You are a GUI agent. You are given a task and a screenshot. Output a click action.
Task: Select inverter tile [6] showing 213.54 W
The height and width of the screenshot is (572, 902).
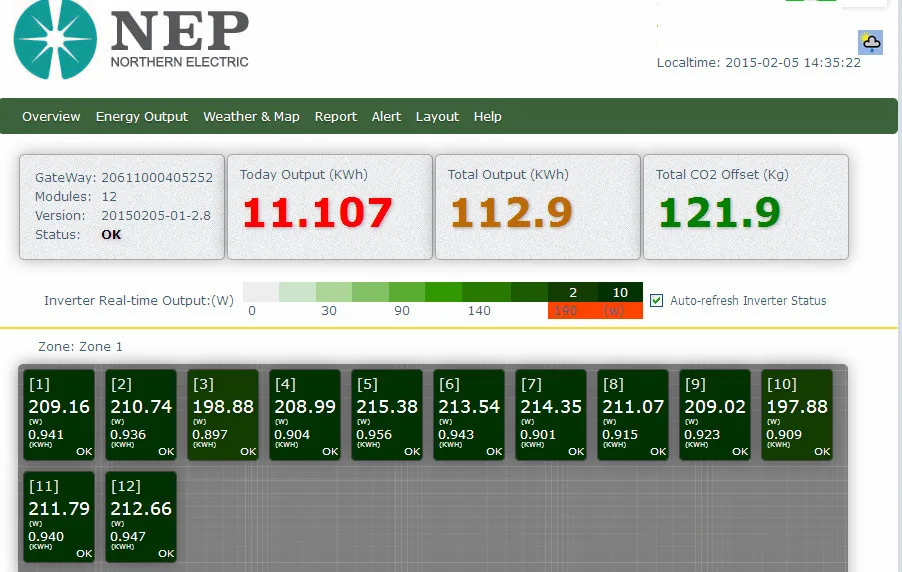pyautogui.click(x=469, y=415)
